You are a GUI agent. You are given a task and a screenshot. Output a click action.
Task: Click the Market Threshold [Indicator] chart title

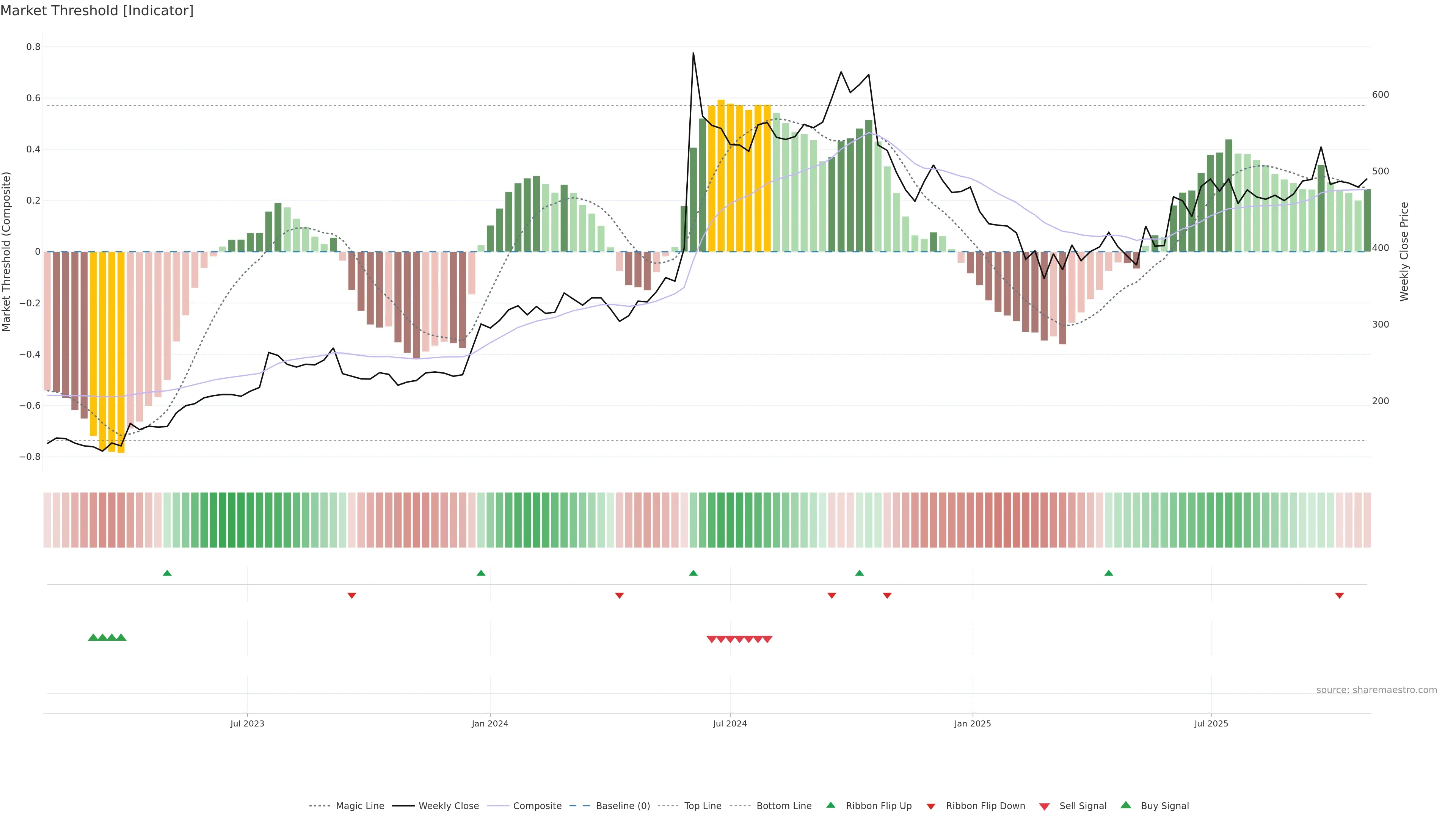(x=97, y=11)
